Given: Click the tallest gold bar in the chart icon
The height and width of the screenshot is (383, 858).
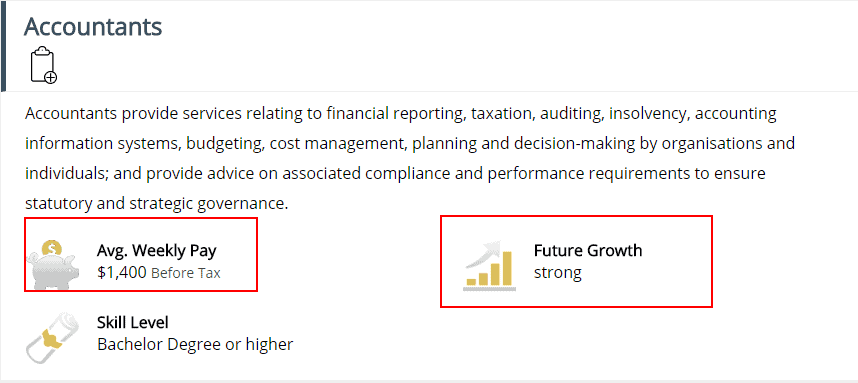Looking at the screenshot, I should (507, 269).
